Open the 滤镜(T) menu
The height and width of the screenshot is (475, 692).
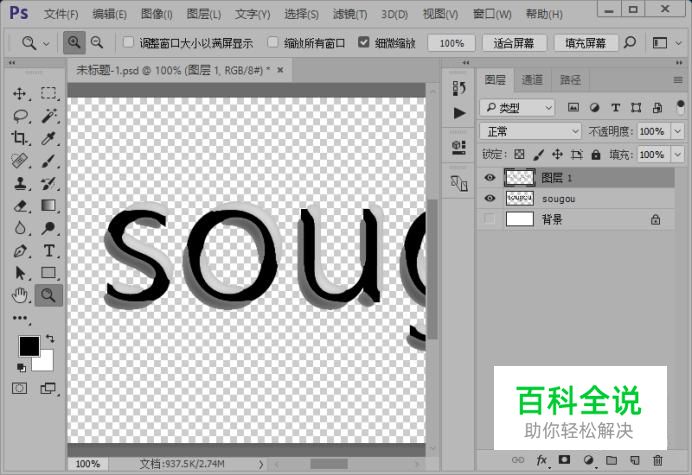click(x=350, y=14)
